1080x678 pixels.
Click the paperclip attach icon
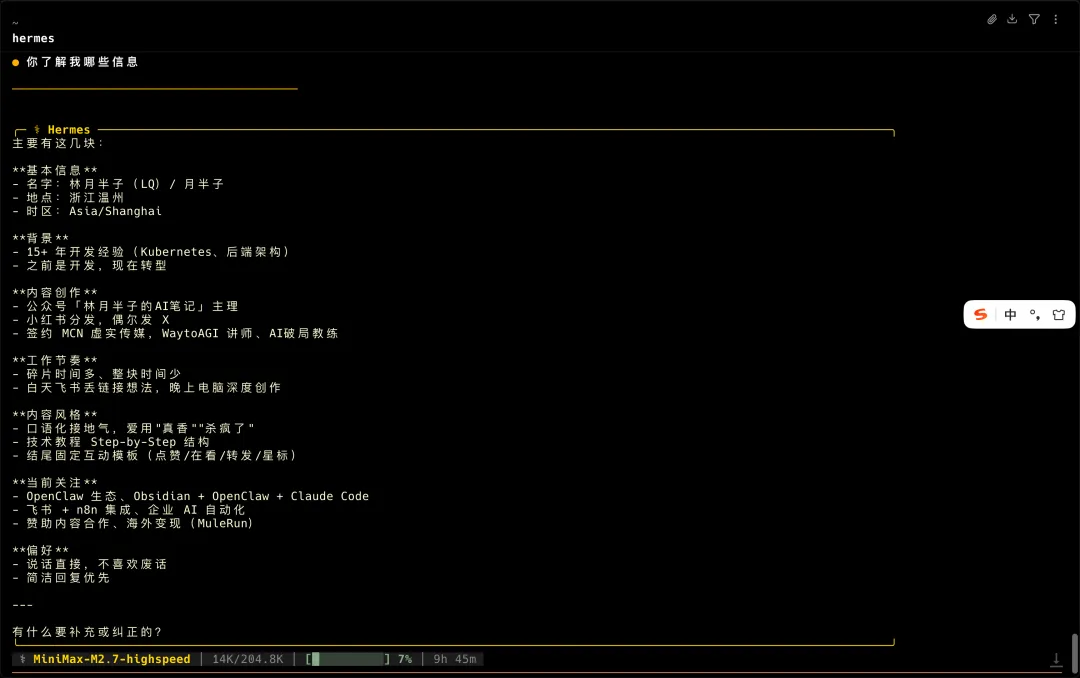pos(992,19)
